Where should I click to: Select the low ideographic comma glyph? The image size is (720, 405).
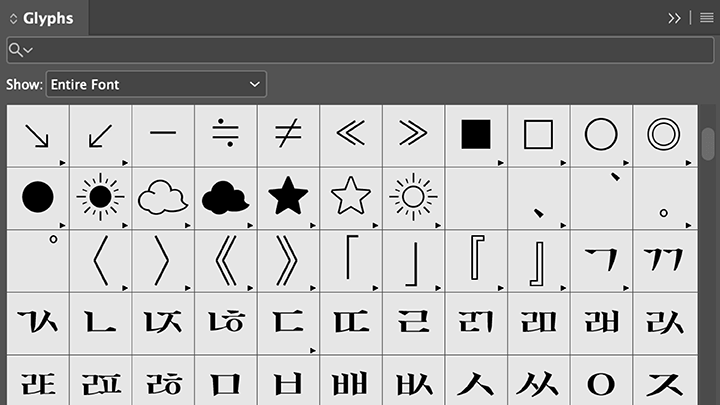[x=539, y=198]
